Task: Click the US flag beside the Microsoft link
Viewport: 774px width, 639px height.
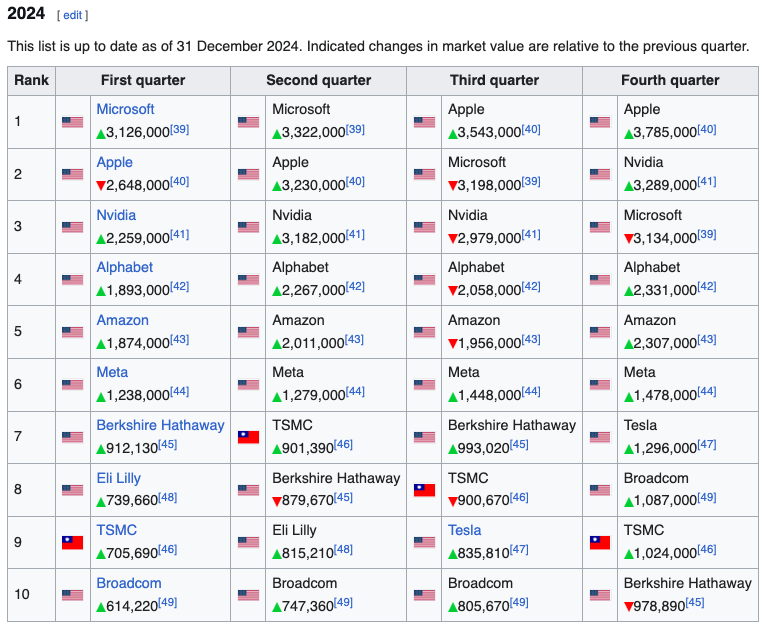Action: 72,122
